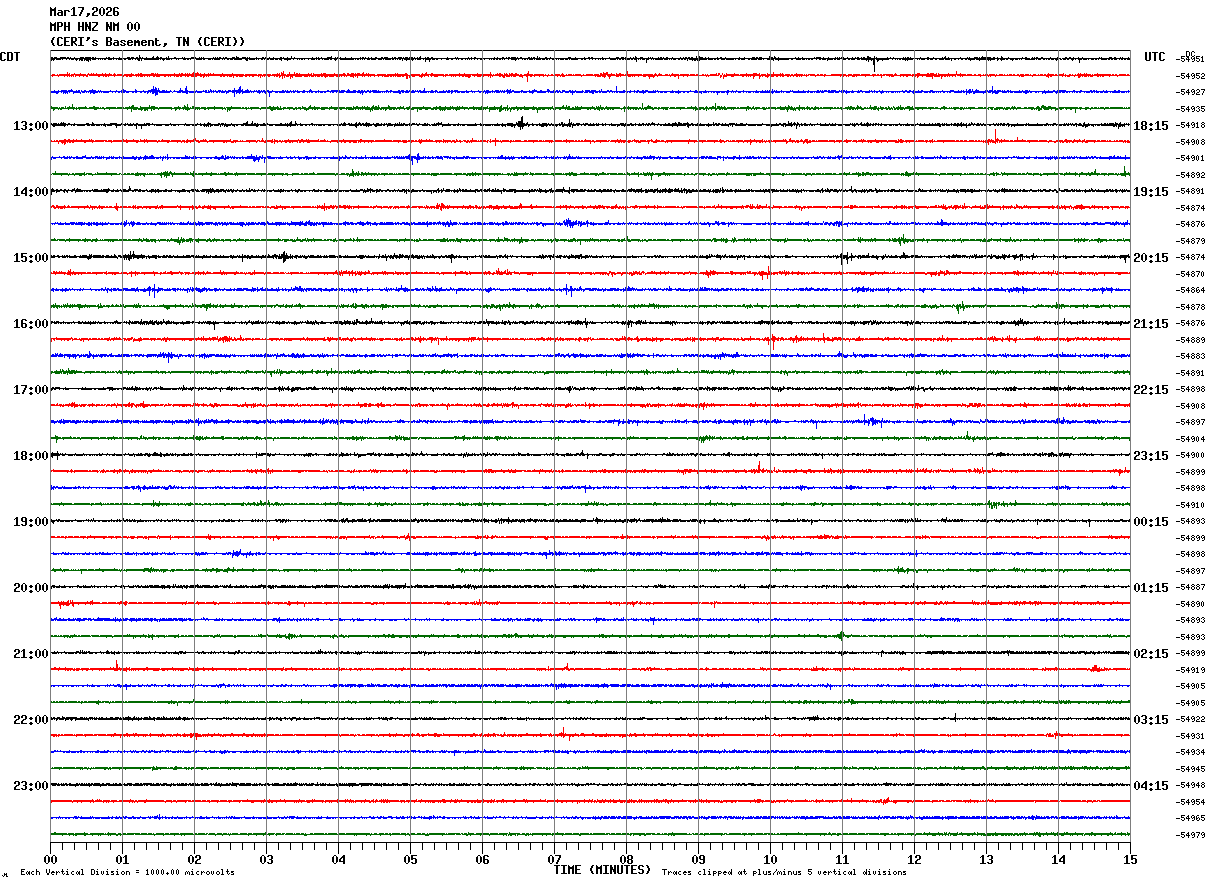Select the CERI's Basement, TN station label
Viewport: 1210px width, 886px height.
147,42
